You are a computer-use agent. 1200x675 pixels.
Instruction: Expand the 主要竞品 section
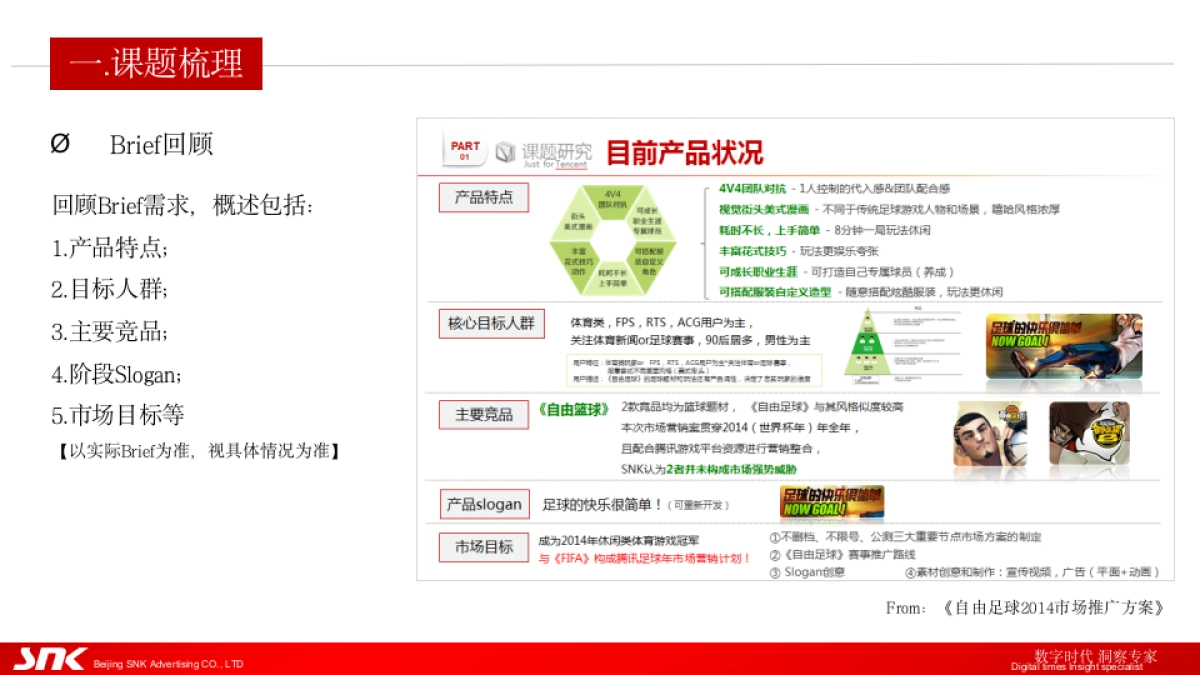[483, 414]
